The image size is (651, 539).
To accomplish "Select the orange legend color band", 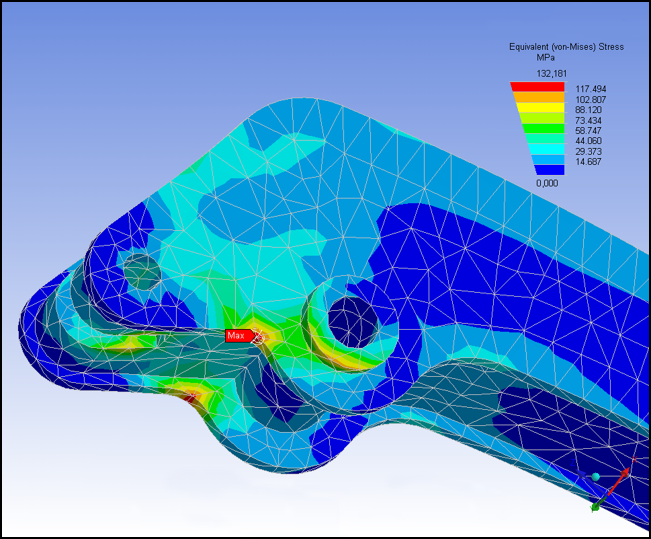I will pos(538,97).
